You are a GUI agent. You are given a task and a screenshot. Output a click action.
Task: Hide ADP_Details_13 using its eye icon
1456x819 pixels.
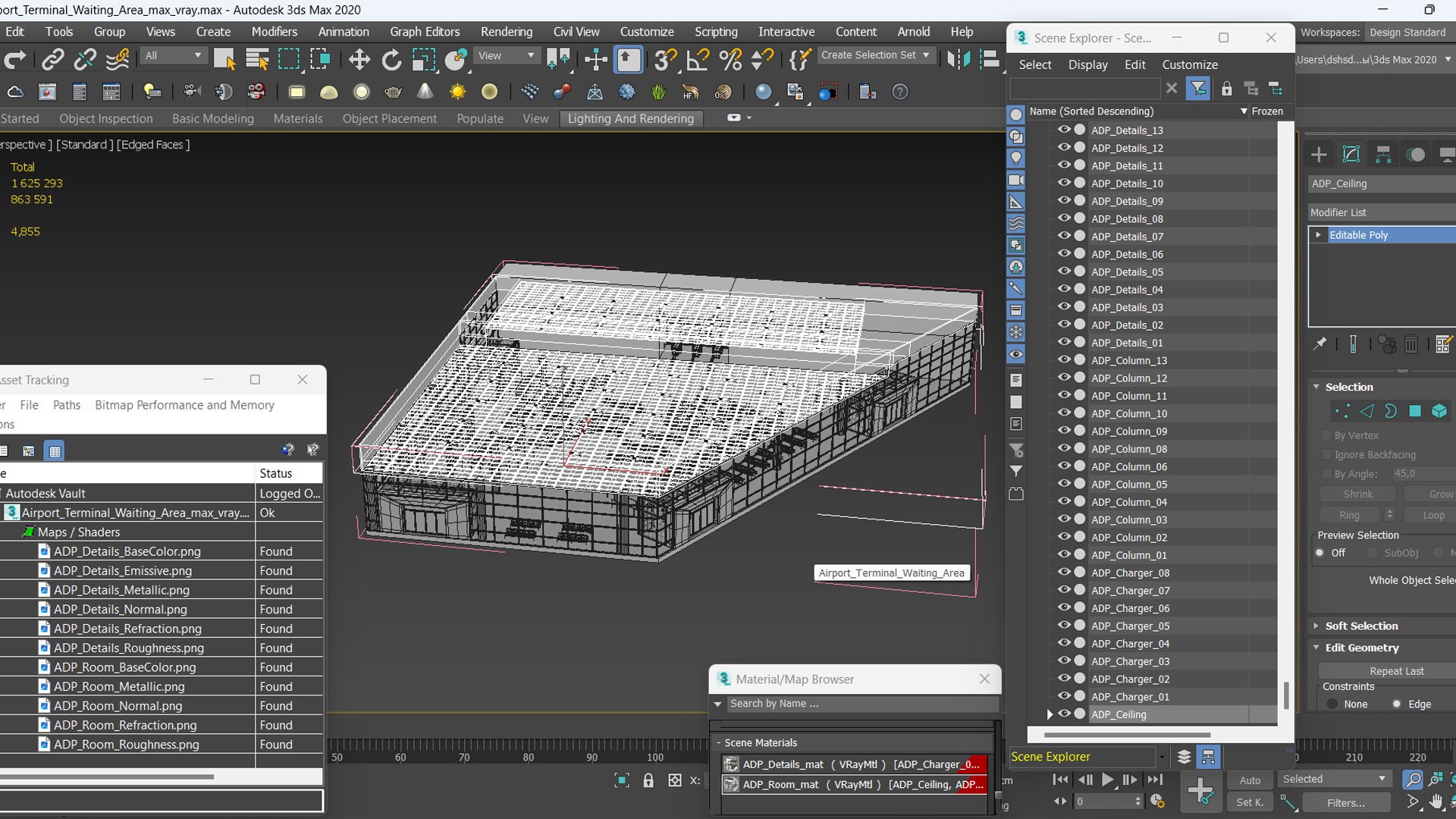[x=1064, y=130]
